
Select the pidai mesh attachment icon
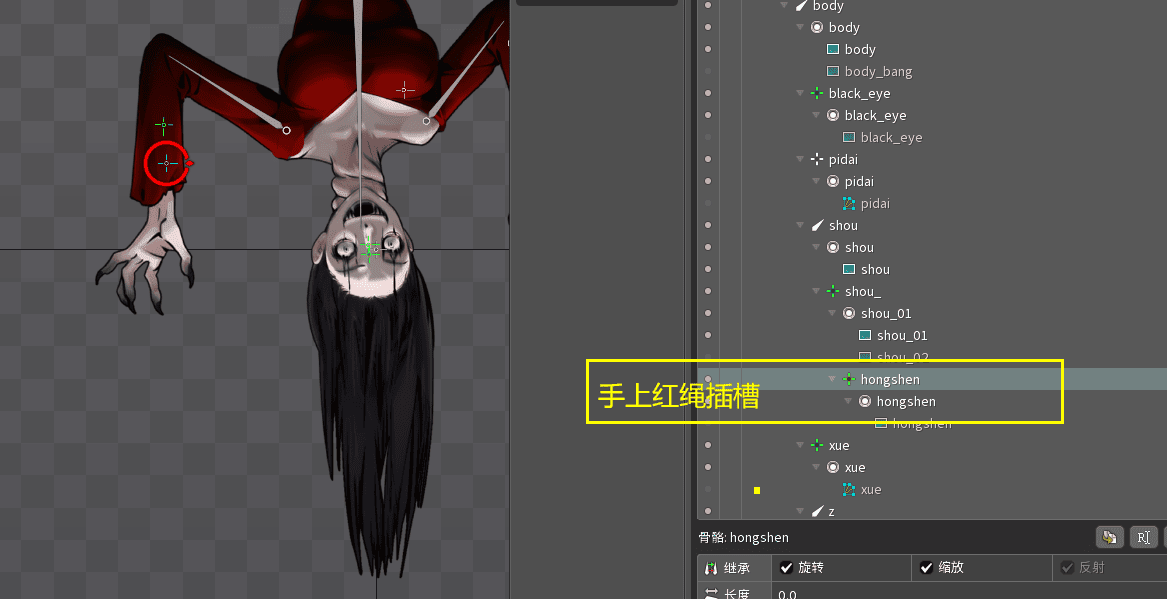pyautogui.click(x=849, y=203)
